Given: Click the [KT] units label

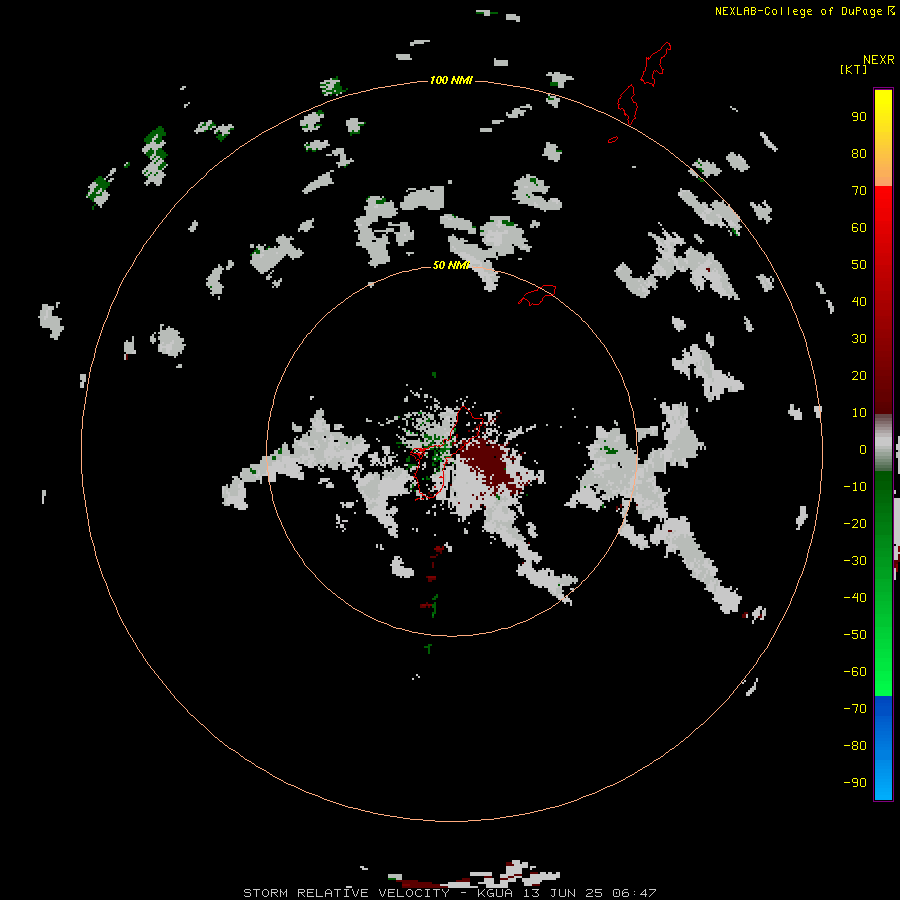Looking at the screenshot, I should tap(853, 69).
